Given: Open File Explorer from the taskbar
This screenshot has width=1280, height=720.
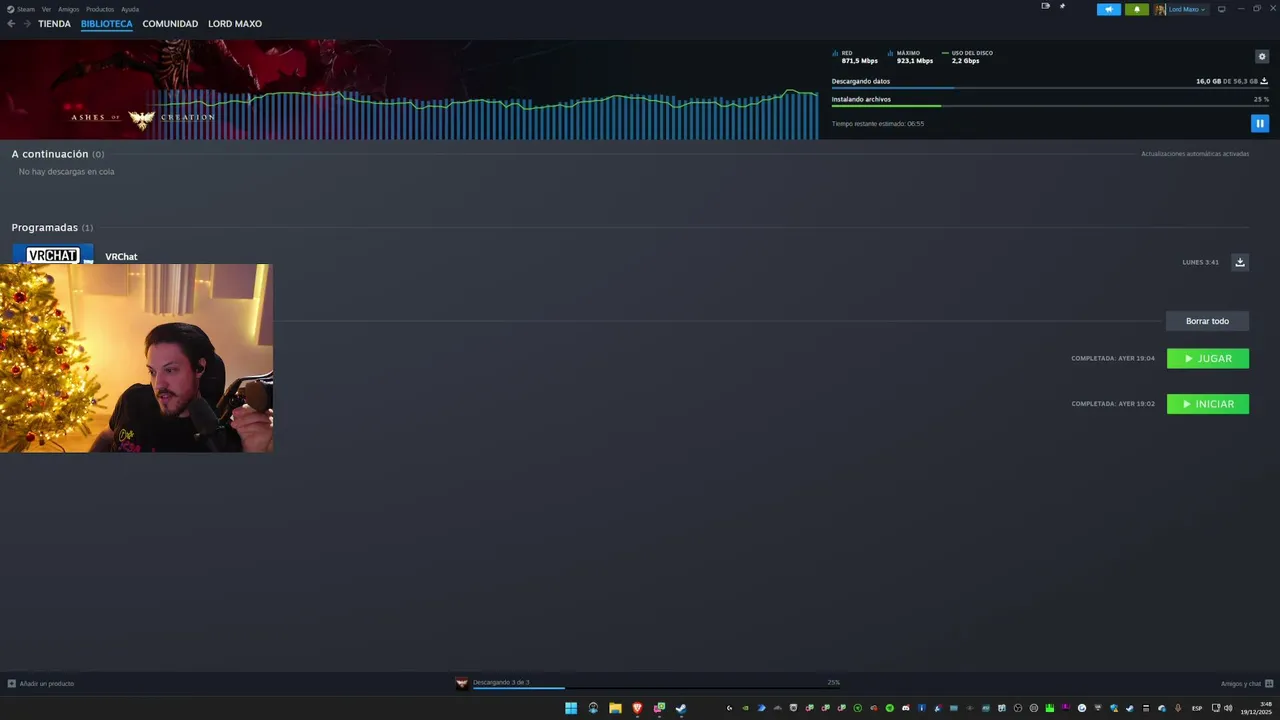Looking at the screenshot, I should (615, 708).
